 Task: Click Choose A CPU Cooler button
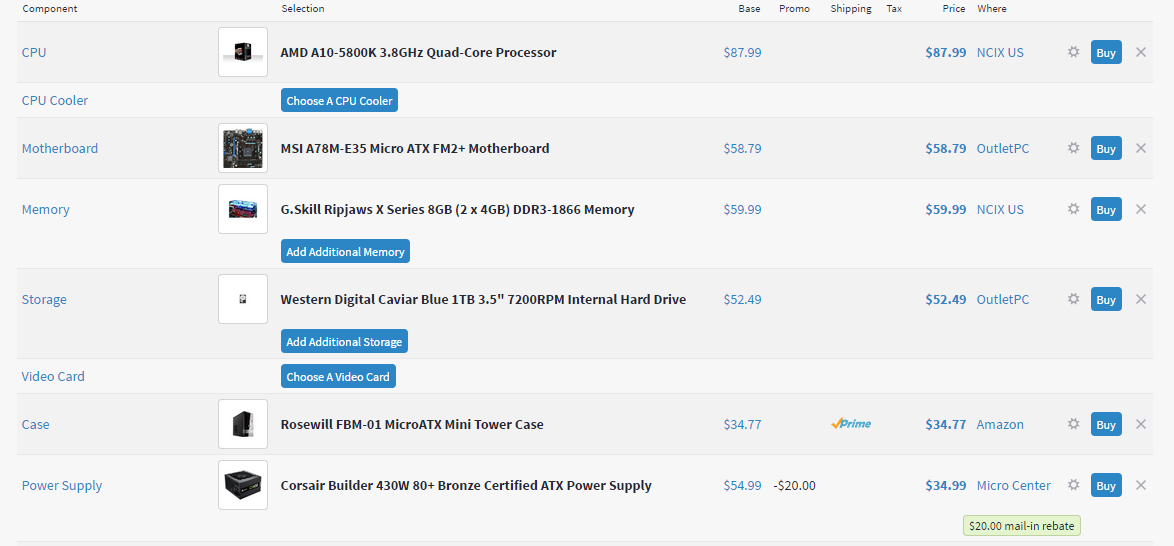pos(339,100)
